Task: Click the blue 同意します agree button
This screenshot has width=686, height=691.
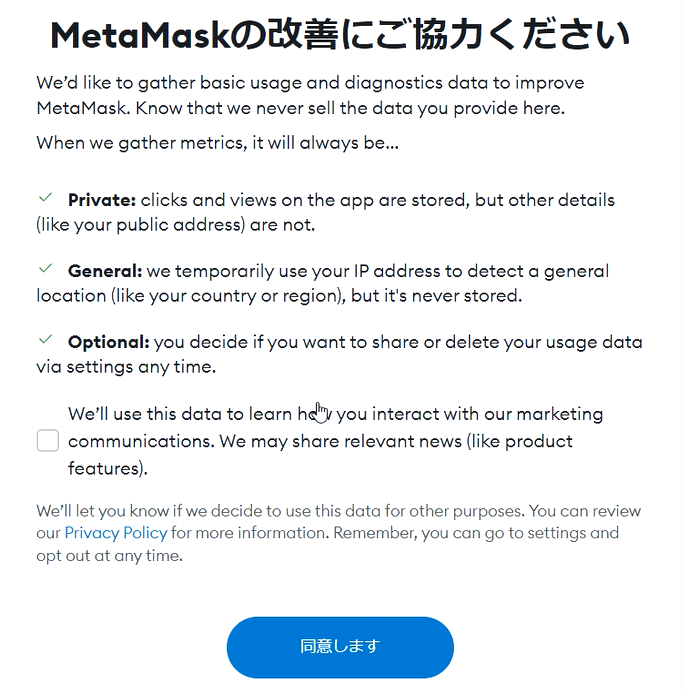Action: pos(340,647)
